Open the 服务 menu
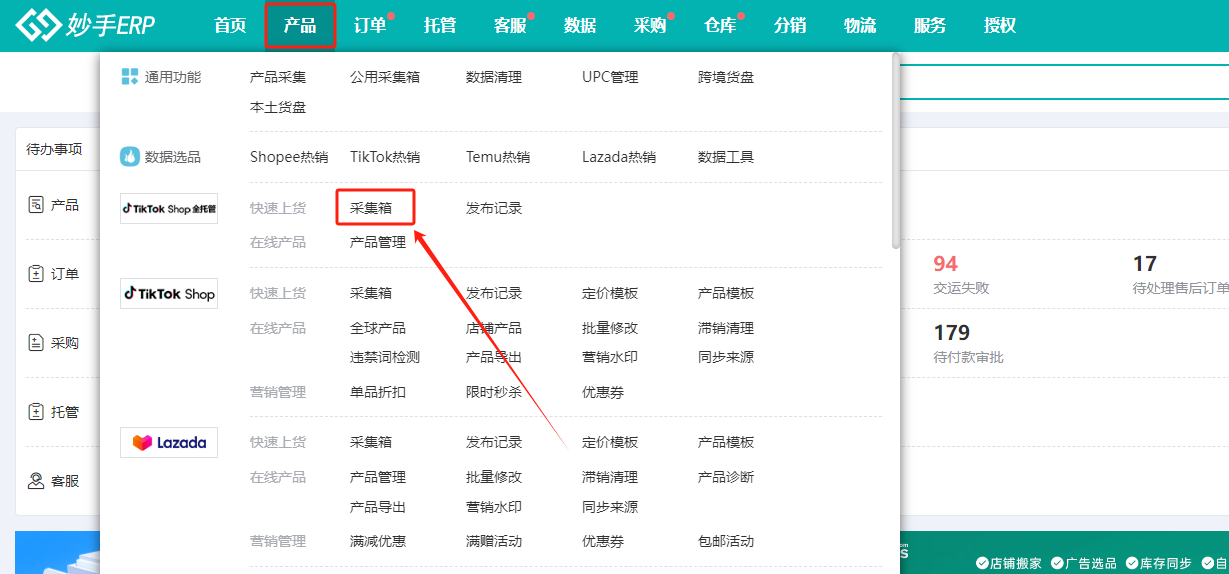The height and width of the screenshot is (574, 1229). (930, 26)
